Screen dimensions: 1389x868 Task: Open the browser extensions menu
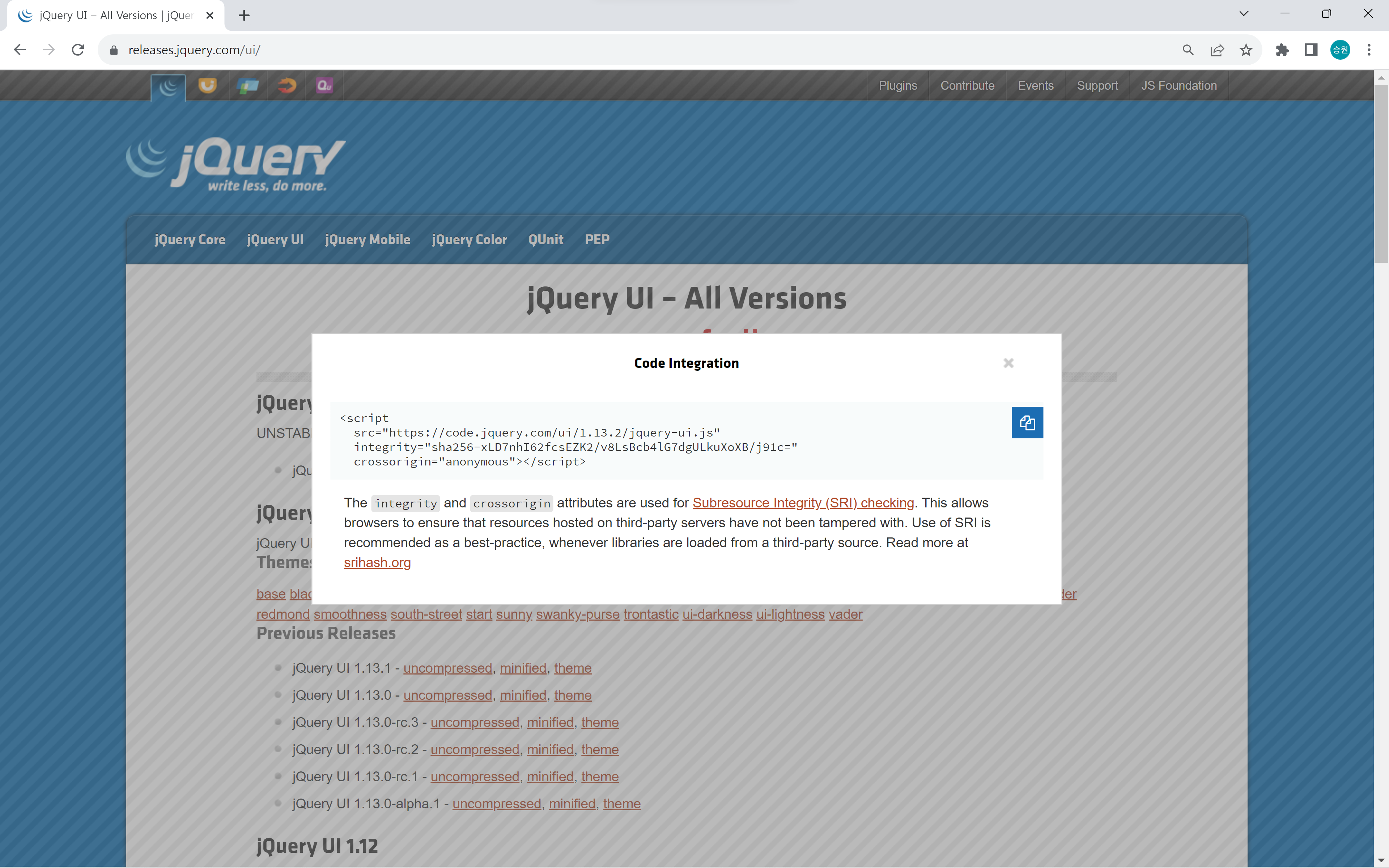point(1282,50)
